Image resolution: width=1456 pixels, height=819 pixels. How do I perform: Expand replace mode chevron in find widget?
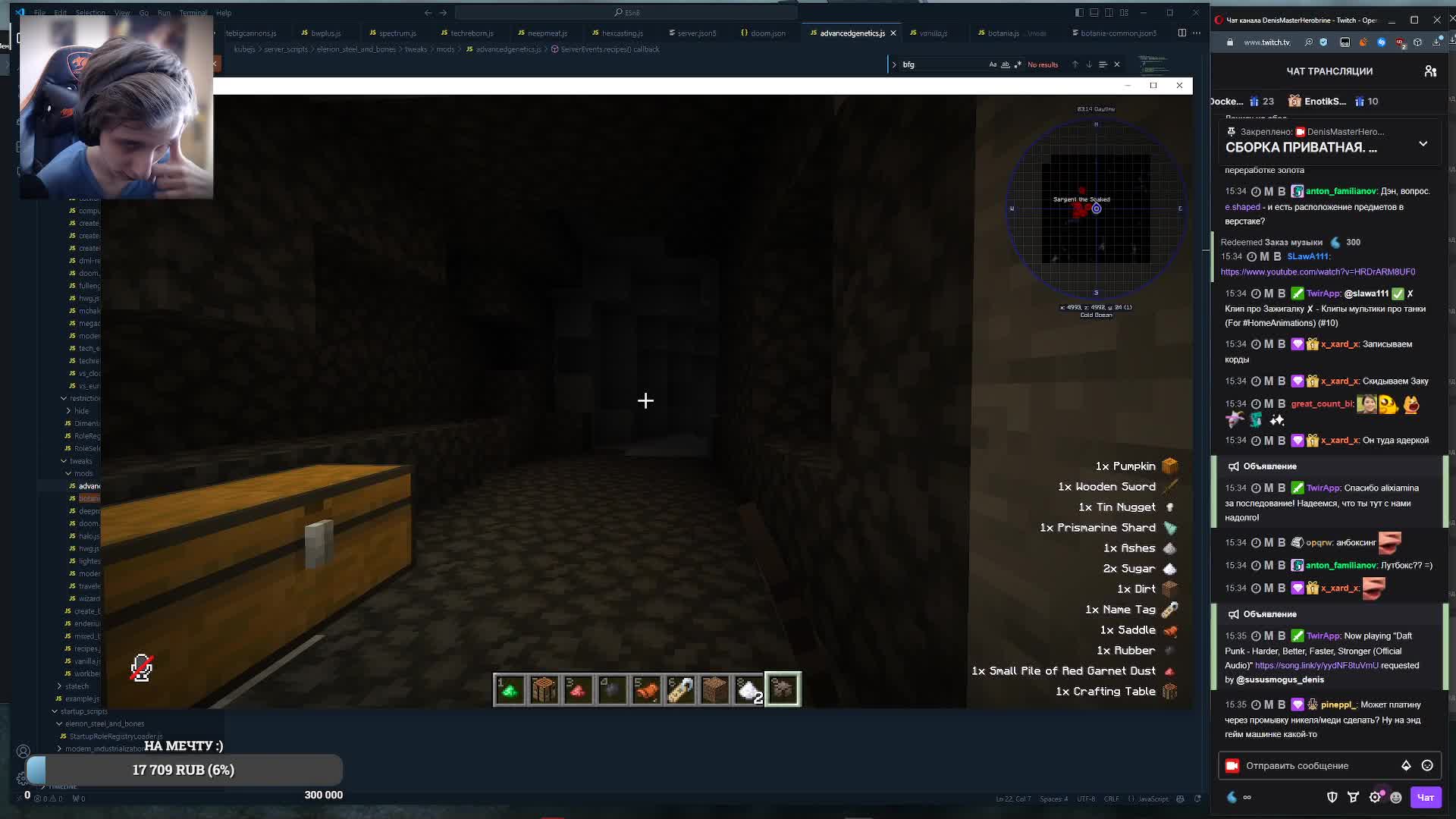(x=894, y=64)
